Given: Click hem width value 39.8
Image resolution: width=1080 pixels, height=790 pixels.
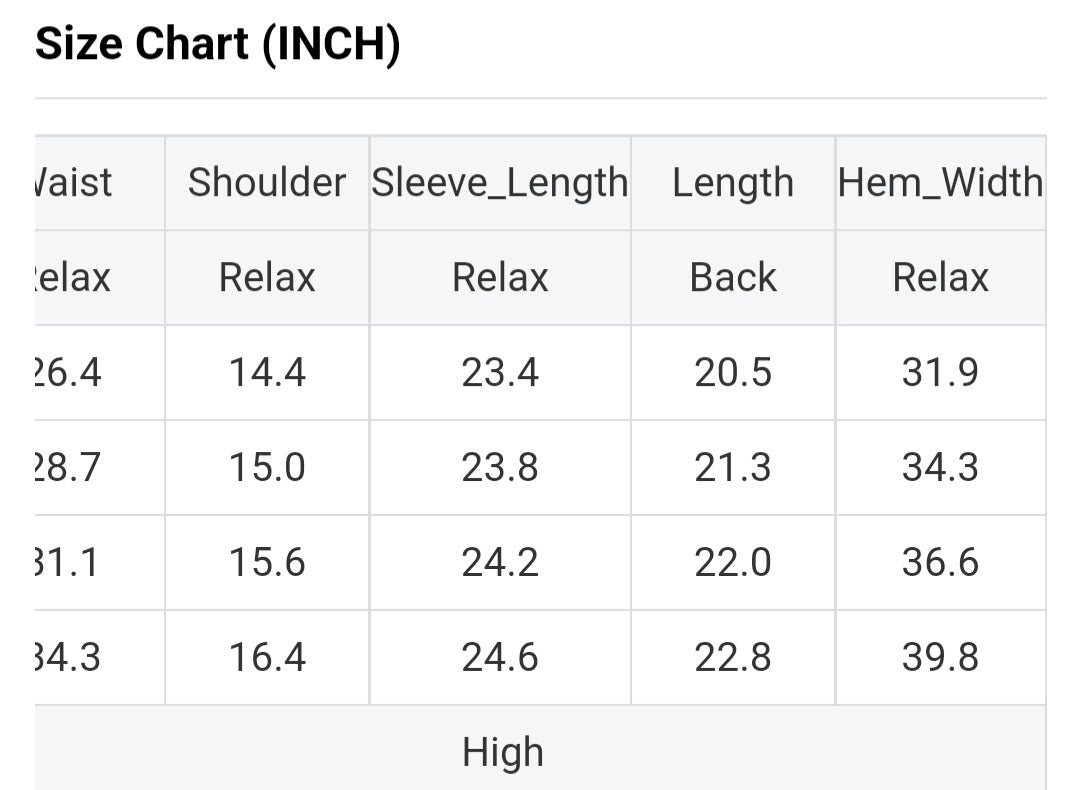Looking at the screenshot, I should click(x=940, y=657).
